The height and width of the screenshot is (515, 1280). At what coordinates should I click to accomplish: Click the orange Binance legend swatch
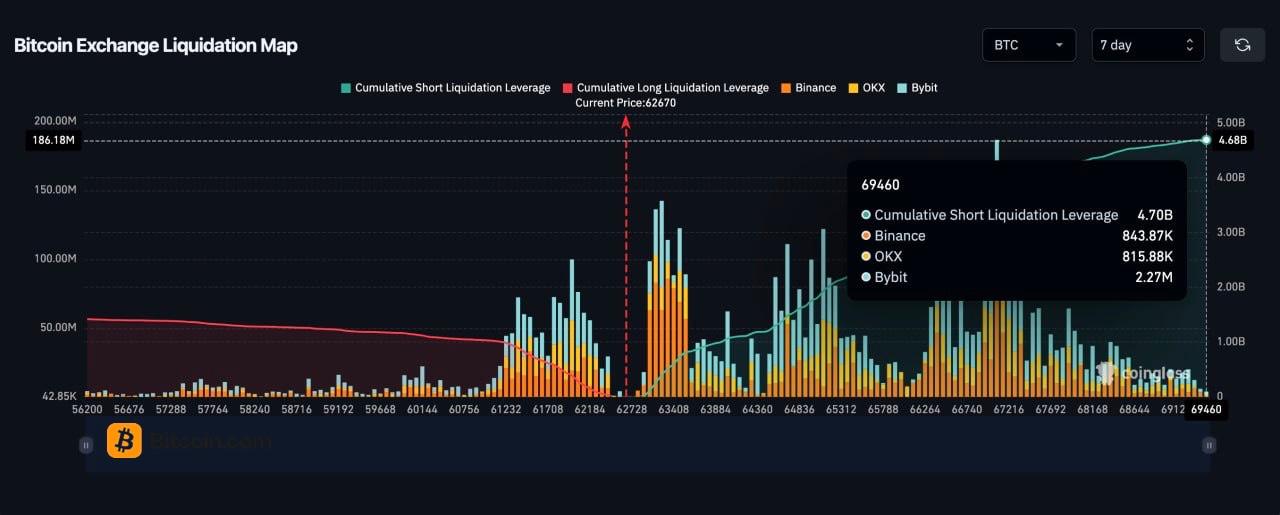coord(786,88)
